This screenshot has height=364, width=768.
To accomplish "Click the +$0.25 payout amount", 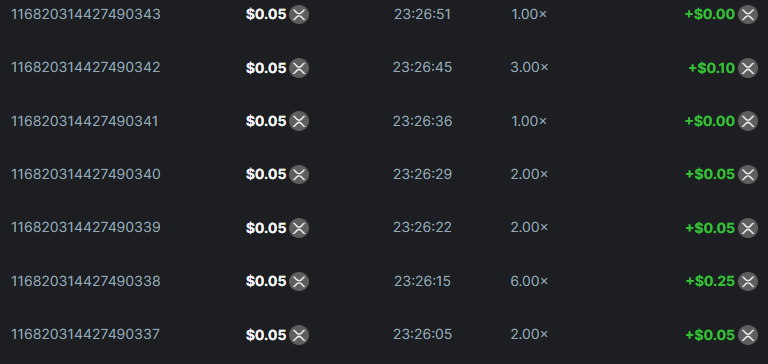I will 710,281.
